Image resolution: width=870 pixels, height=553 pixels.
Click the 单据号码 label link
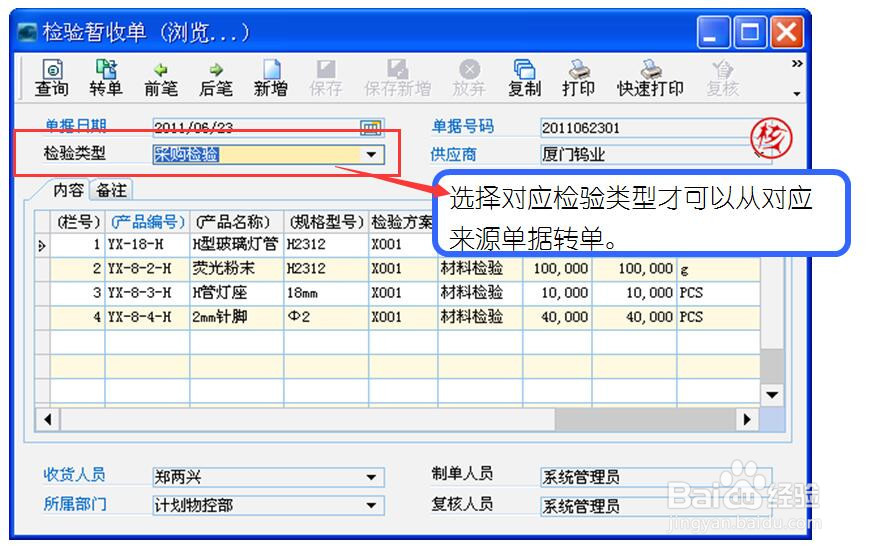pyautogui.click(x=462, y=126)
